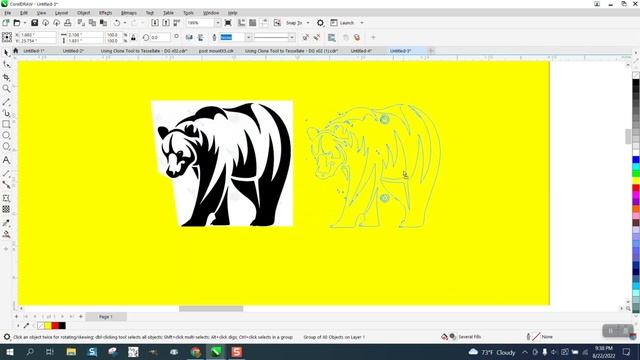The width and height of the screenshot is (640, 360).
Task: Switch to the Untitled-1 document tab
Action: click(x=34, y=51)
